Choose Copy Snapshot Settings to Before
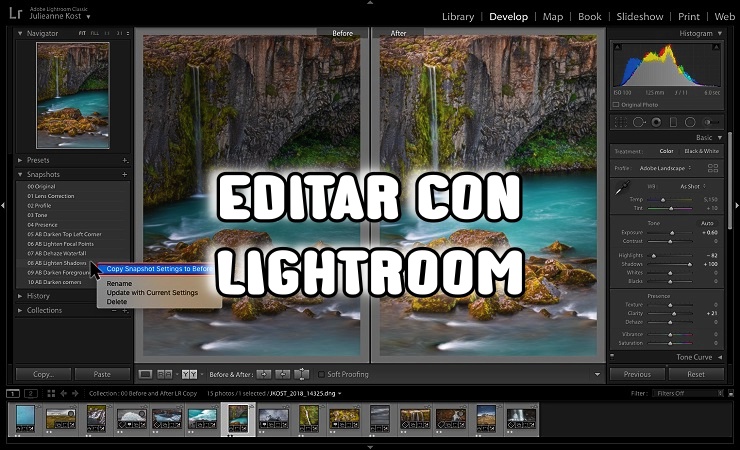The width and height of the screenshot is (740, 450). (159, 269)
